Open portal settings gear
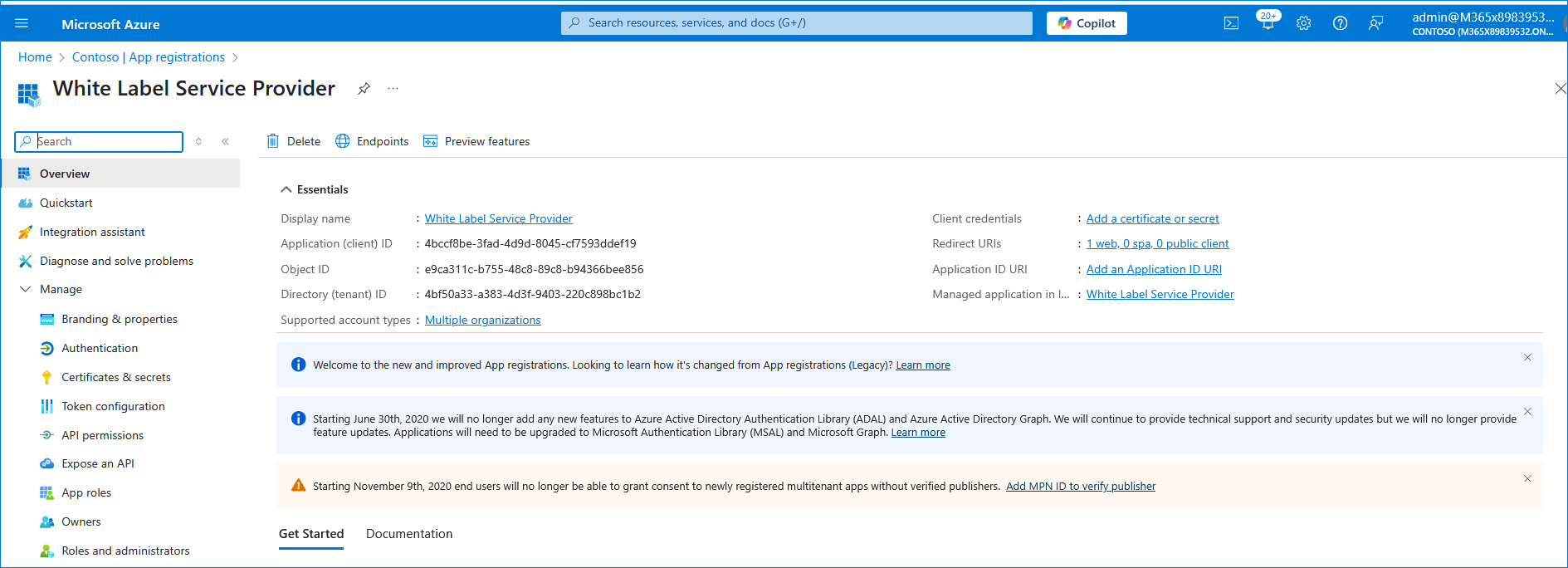 tap(1303, 23)
